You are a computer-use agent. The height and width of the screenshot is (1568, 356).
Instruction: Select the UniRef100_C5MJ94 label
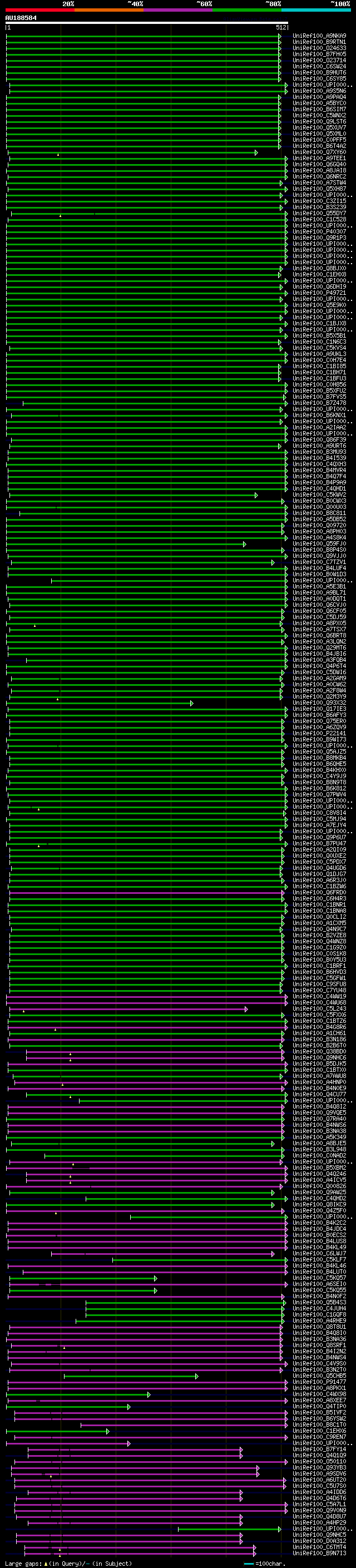point(319,819)
